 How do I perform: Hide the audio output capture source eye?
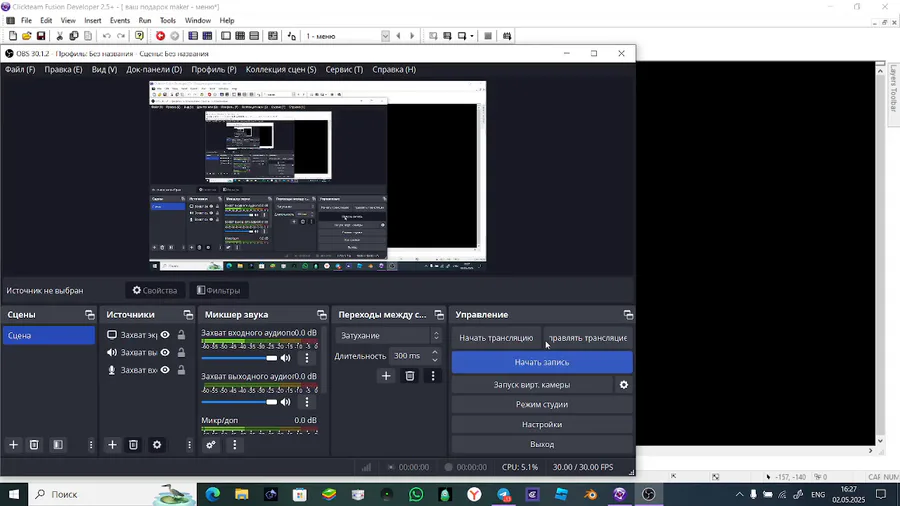pyautogui.click(x=165, y=352)
